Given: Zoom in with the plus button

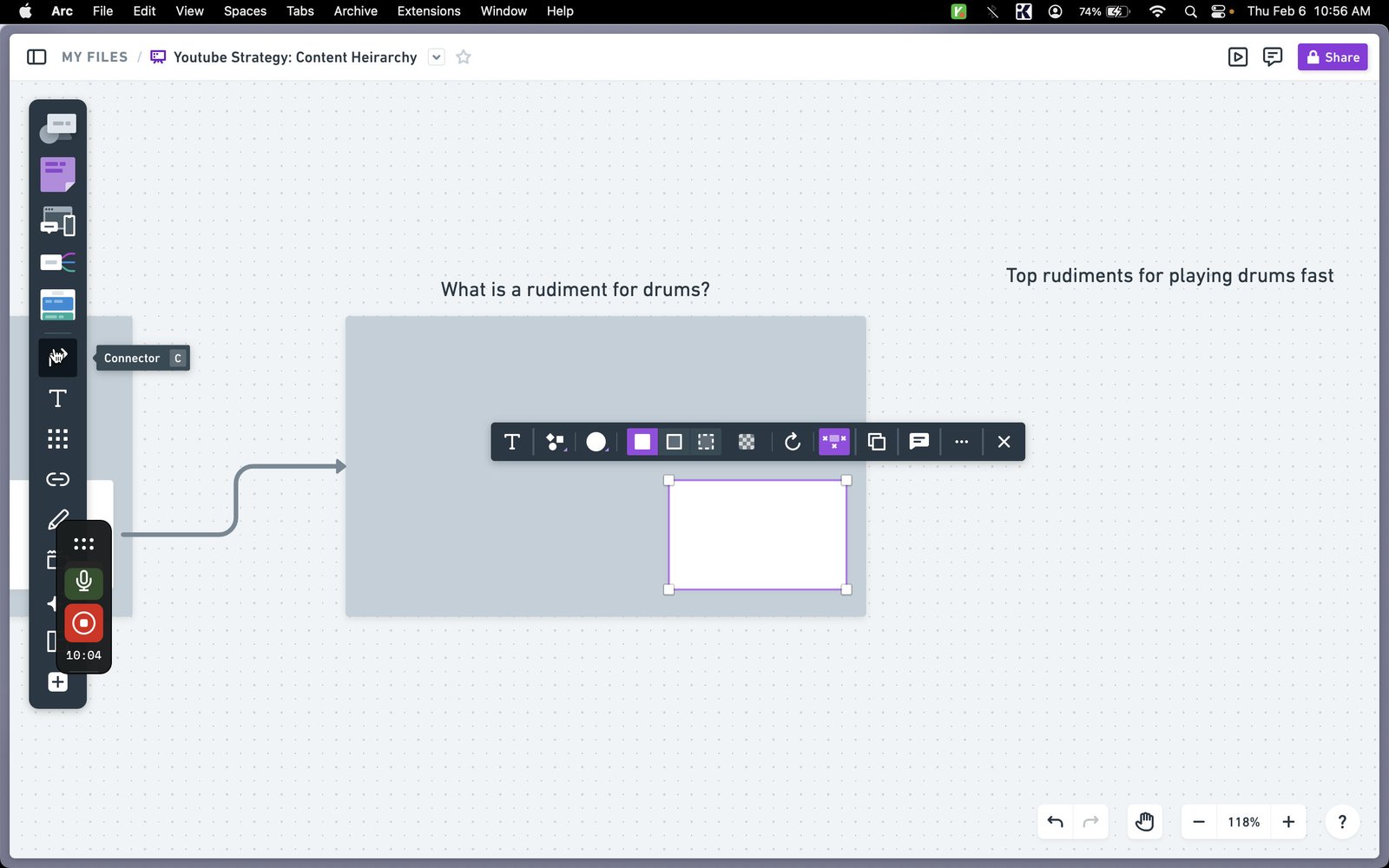Looking at the screenshot, I should click(1288, 822).
